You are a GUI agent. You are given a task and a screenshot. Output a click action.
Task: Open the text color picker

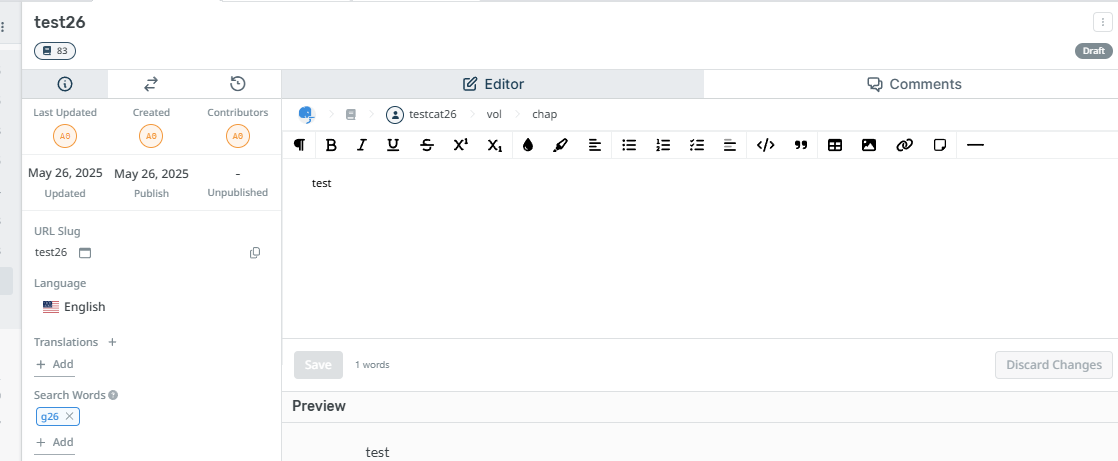pyautogui.click(x=528, y=145)
